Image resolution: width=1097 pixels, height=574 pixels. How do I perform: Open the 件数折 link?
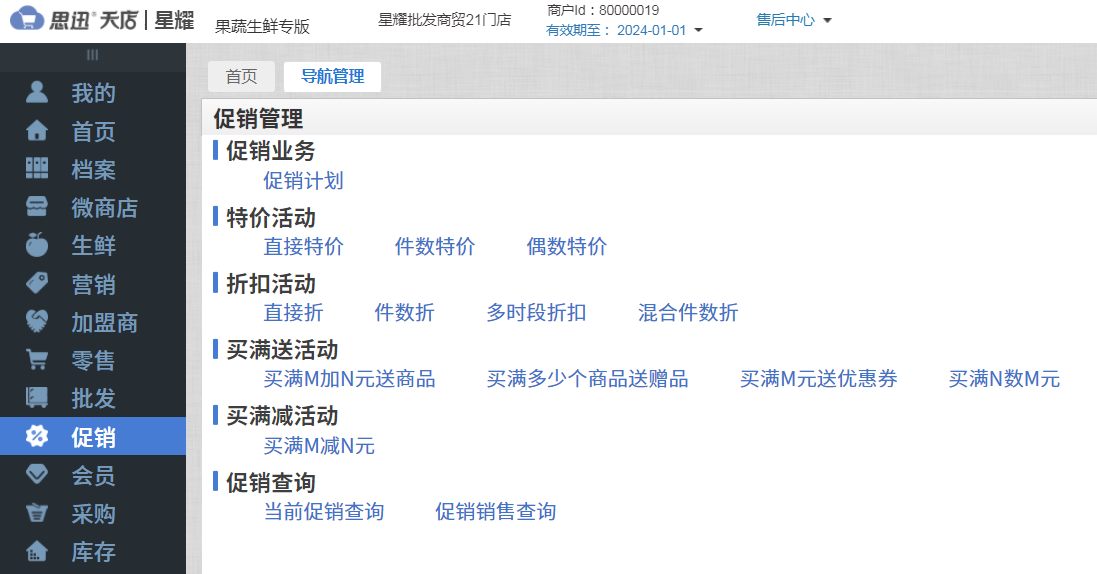point(404,312)
